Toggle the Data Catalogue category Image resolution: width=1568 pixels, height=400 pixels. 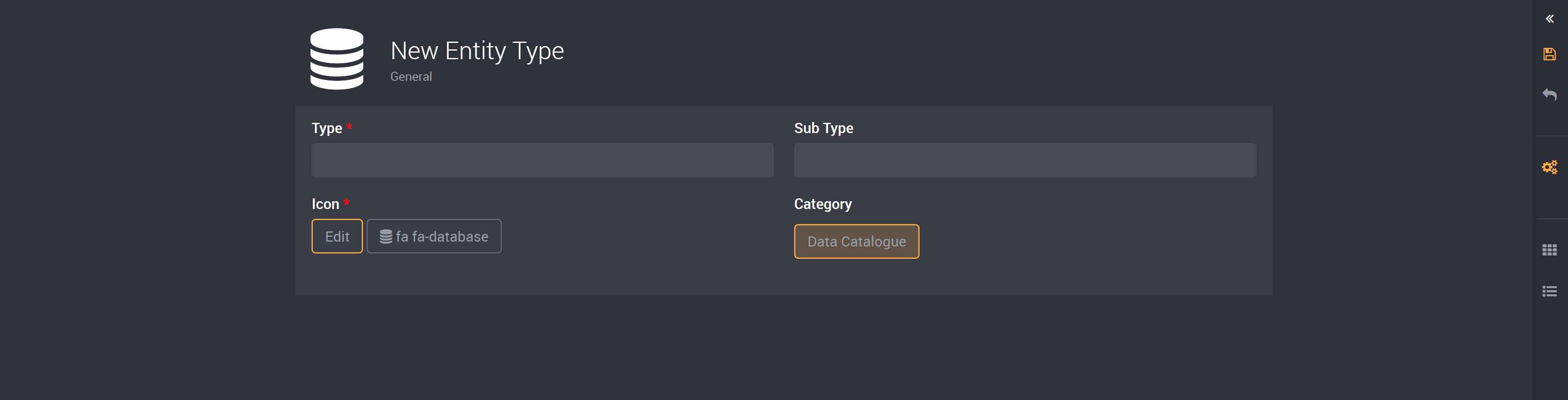856,242
